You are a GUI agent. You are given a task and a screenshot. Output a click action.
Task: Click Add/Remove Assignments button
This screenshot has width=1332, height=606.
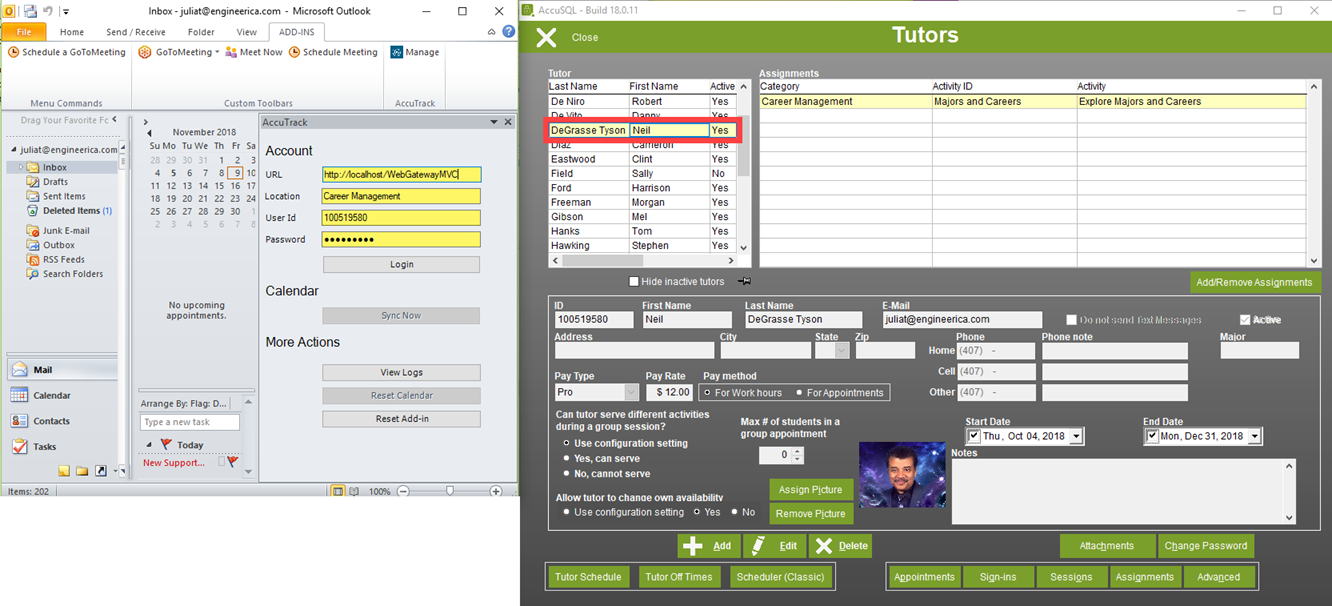coord(1254,282)
